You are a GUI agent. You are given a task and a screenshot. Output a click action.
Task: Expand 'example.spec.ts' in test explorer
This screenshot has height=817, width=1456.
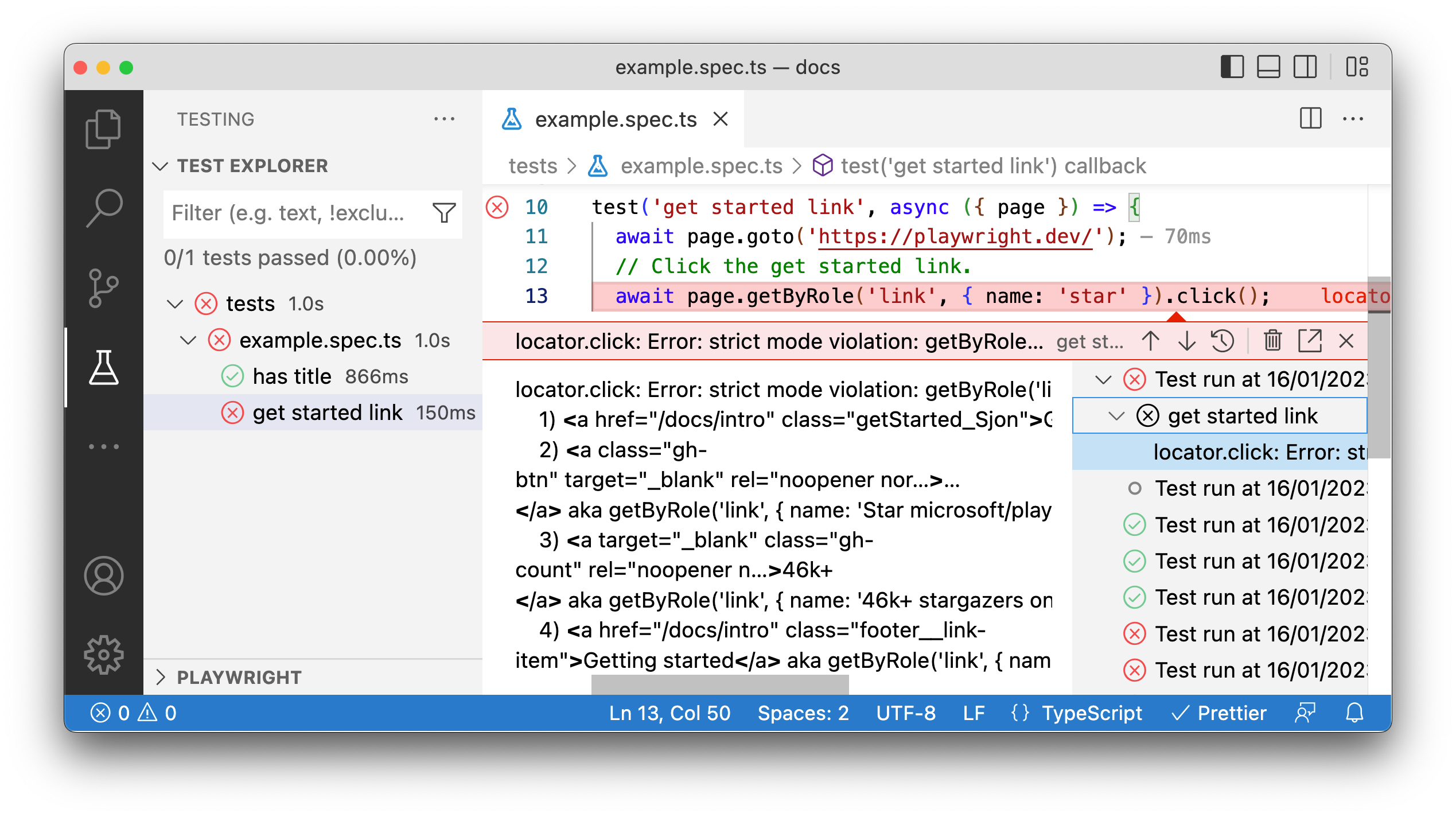(189, 339)
